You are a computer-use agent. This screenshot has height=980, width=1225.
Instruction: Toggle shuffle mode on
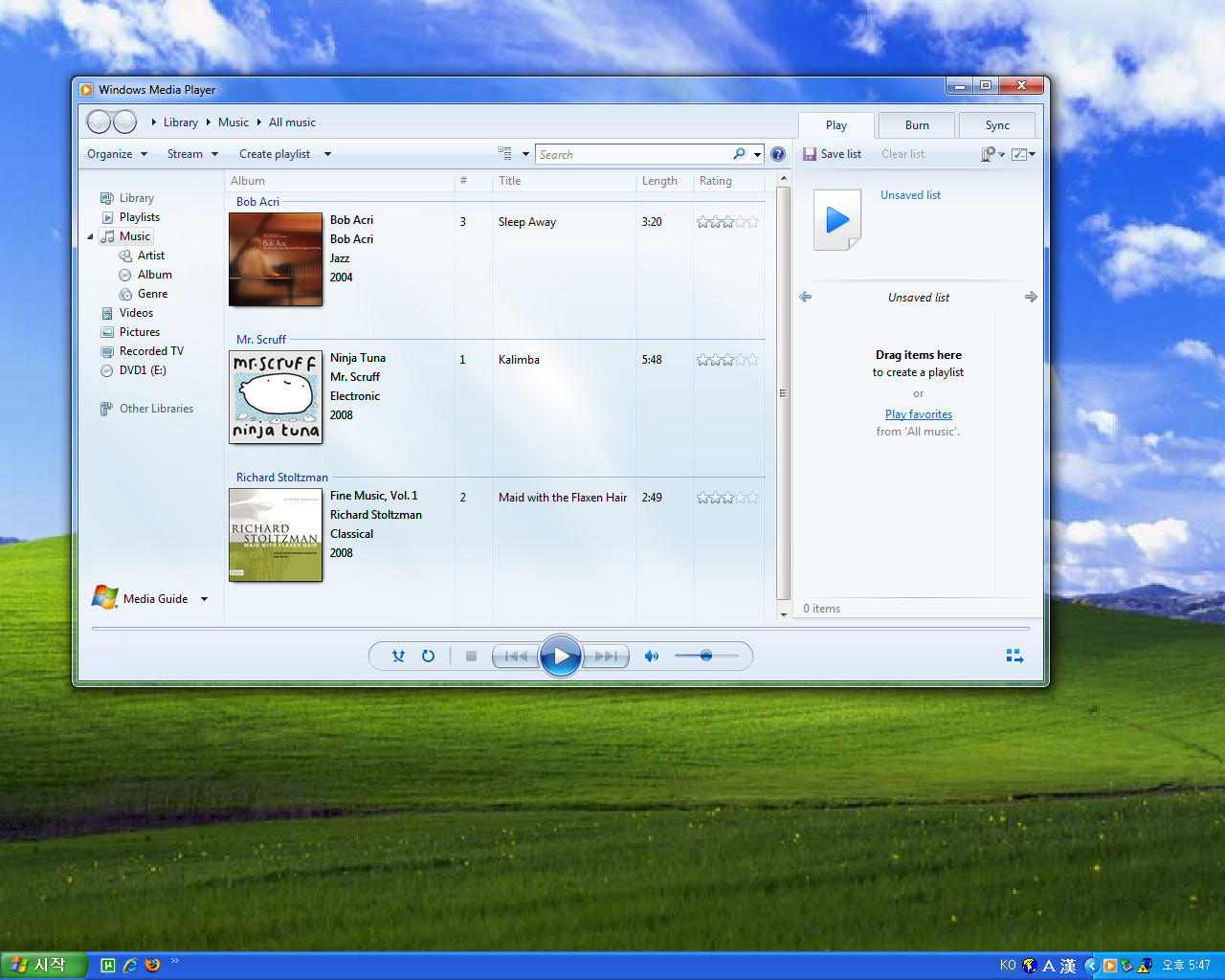click(x=398, y=657)
